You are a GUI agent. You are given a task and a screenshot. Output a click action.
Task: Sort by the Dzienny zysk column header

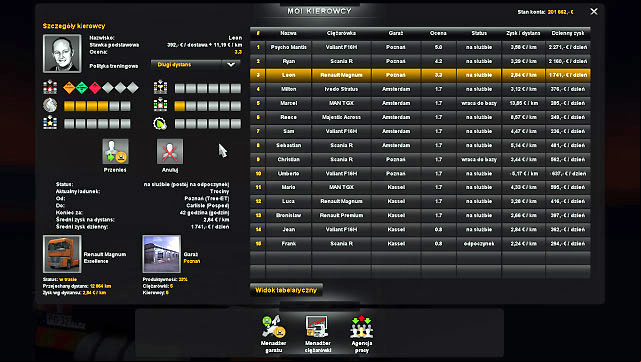point(568,33)
